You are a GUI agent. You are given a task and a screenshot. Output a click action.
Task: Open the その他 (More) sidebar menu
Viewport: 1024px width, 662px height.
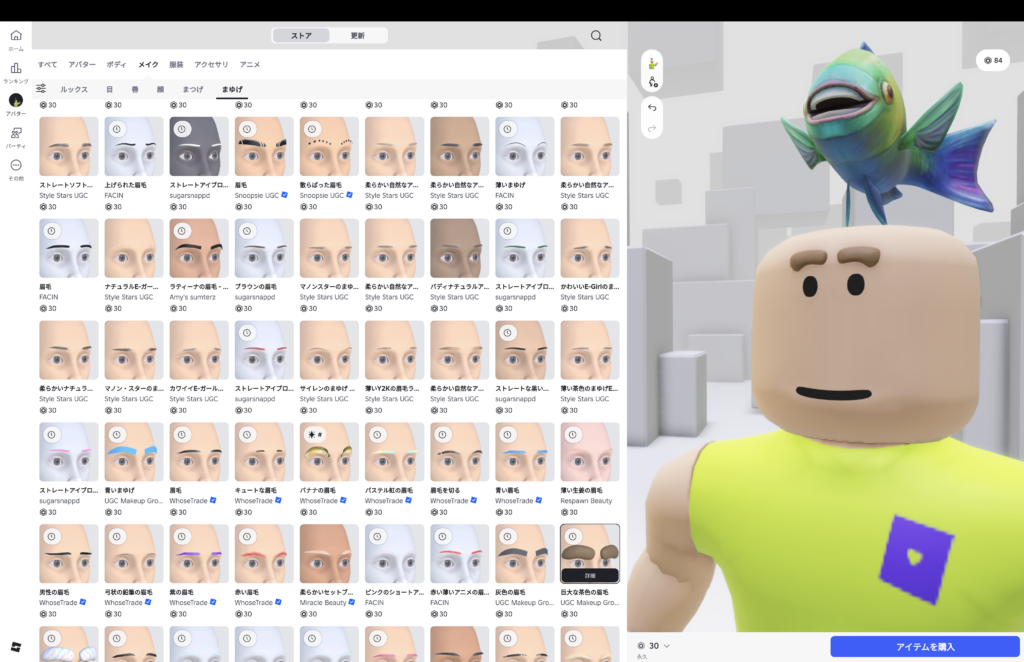click(16, 168)
